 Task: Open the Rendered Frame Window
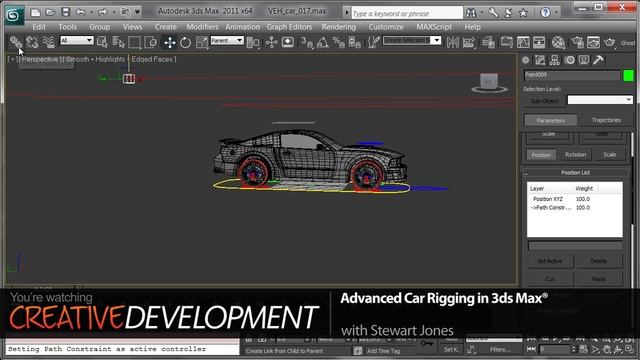click(593, 42)
